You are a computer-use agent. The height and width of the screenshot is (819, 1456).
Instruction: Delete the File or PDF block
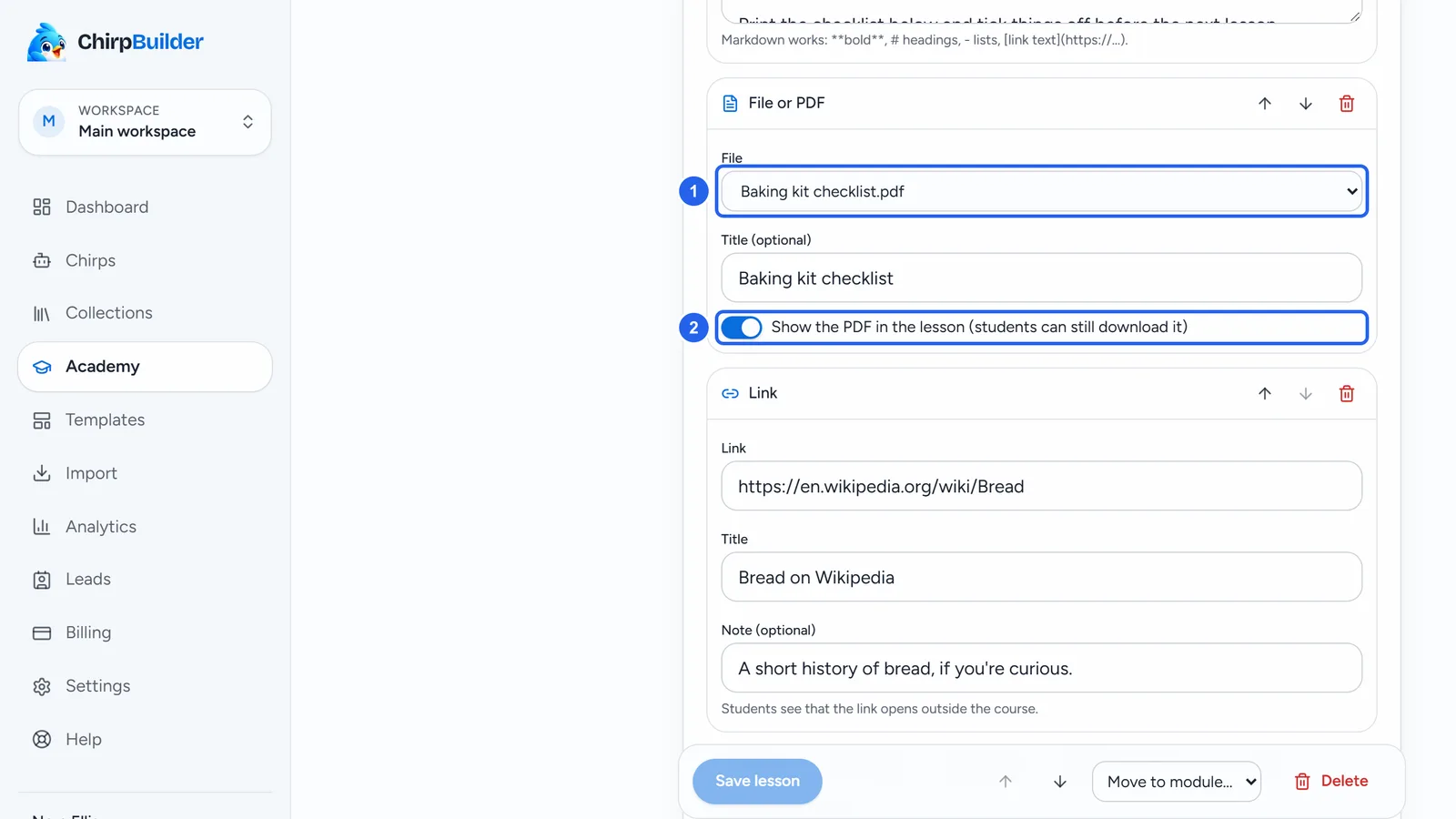(1347, 104)
